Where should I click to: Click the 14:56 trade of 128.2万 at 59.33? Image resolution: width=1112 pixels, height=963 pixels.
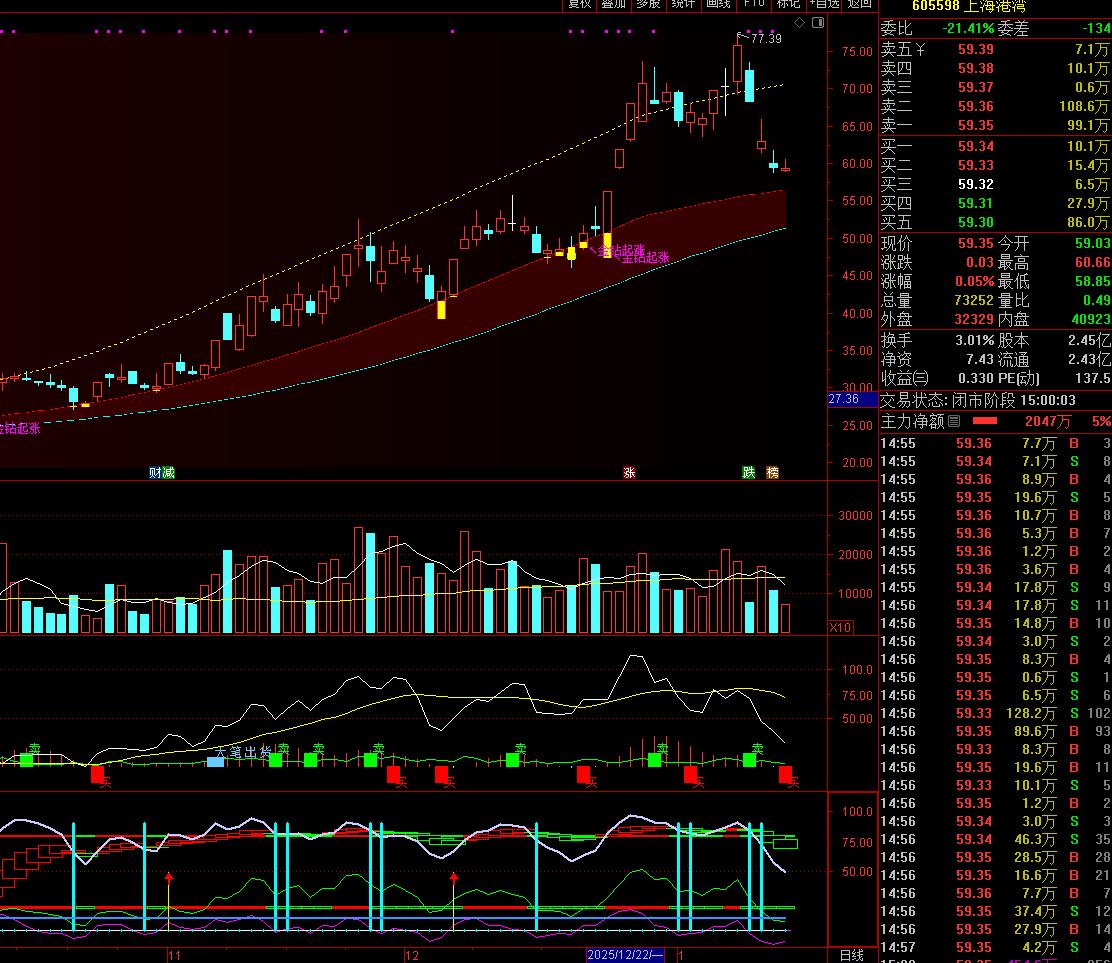coord(995,713)
